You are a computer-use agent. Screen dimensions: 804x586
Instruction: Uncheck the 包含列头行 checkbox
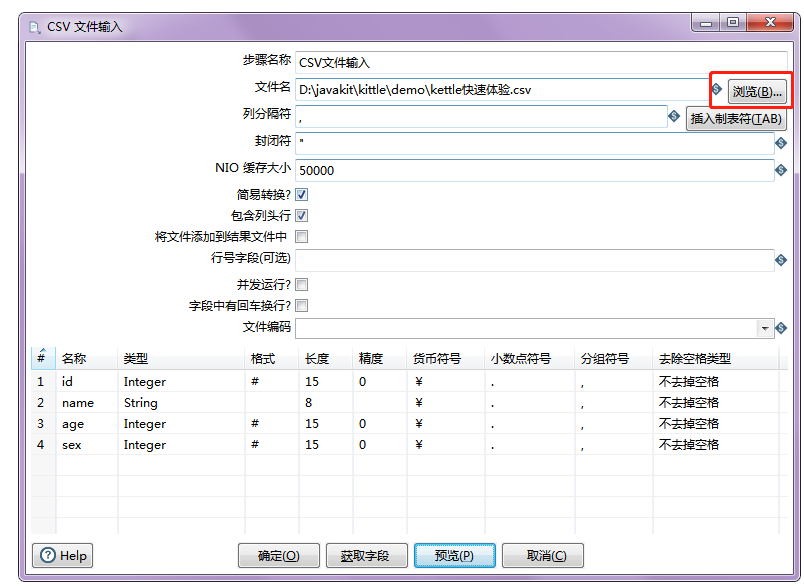pos(302,215)
